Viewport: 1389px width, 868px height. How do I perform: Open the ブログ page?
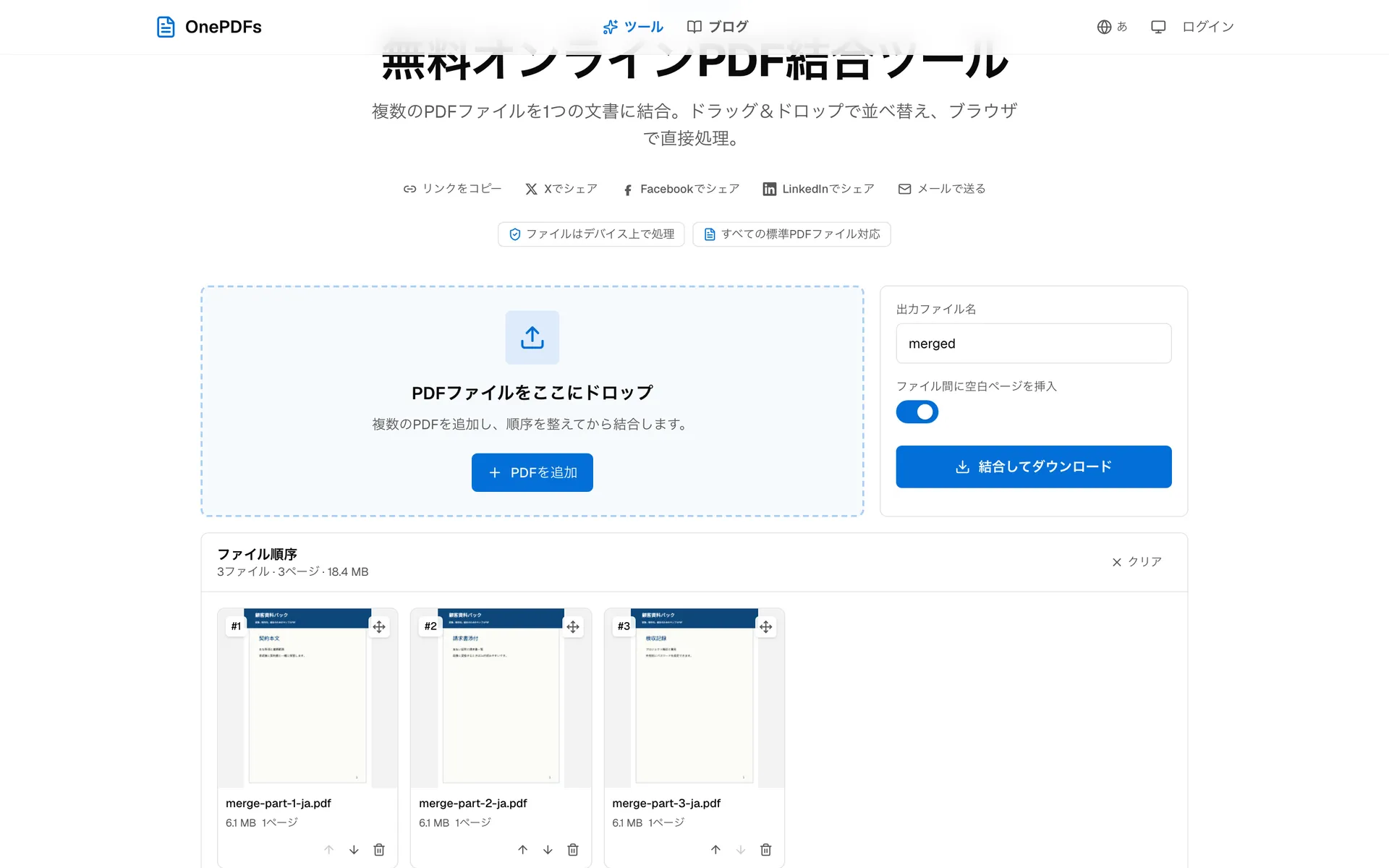click(x=717, y=27)
